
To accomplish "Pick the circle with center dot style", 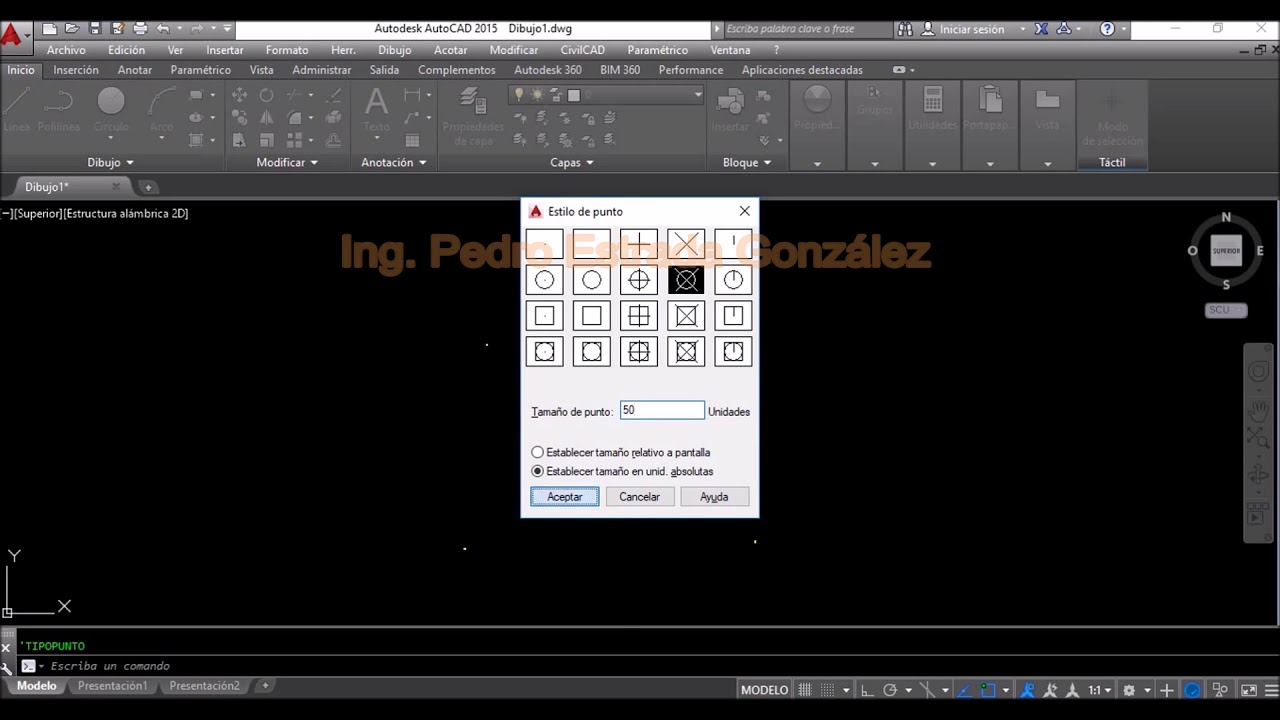I will tap(544, 280).
